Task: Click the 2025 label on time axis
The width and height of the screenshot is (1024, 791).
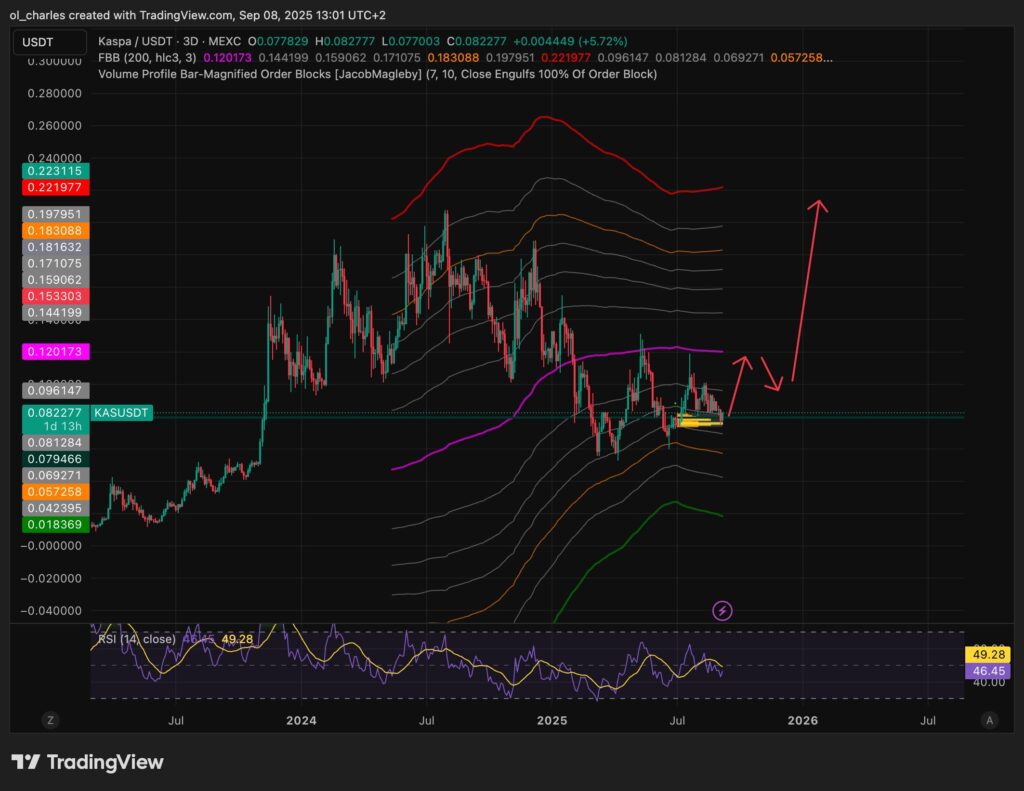Action: pos(551,720)
